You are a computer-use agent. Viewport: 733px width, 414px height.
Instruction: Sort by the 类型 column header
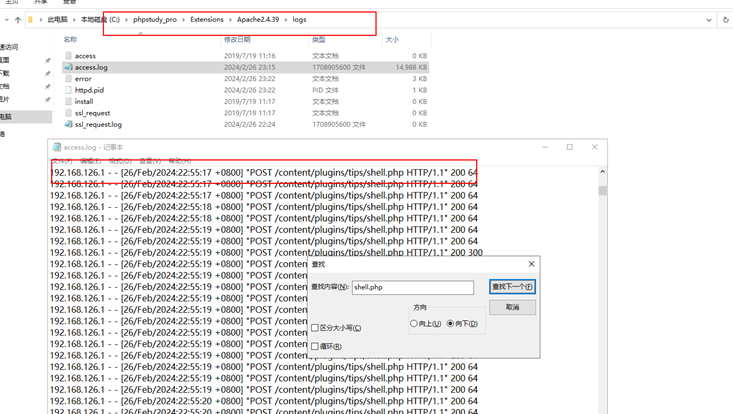[319, 40]
